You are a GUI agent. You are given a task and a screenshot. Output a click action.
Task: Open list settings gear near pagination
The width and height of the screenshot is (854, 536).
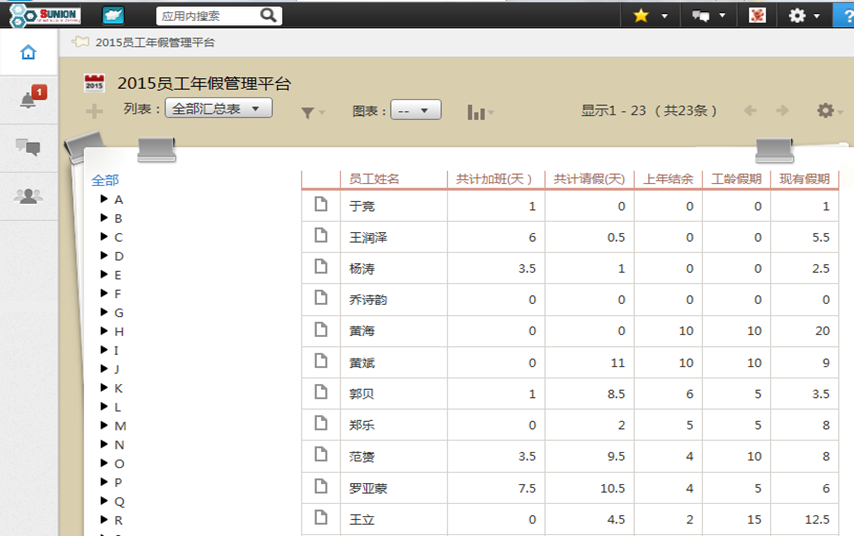point(826,111)
